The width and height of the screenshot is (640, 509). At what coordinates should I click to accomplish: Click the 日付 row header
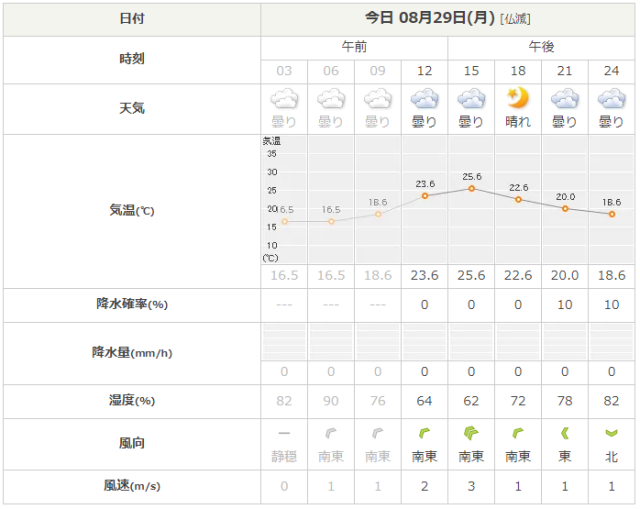click(x=132, y=20)
